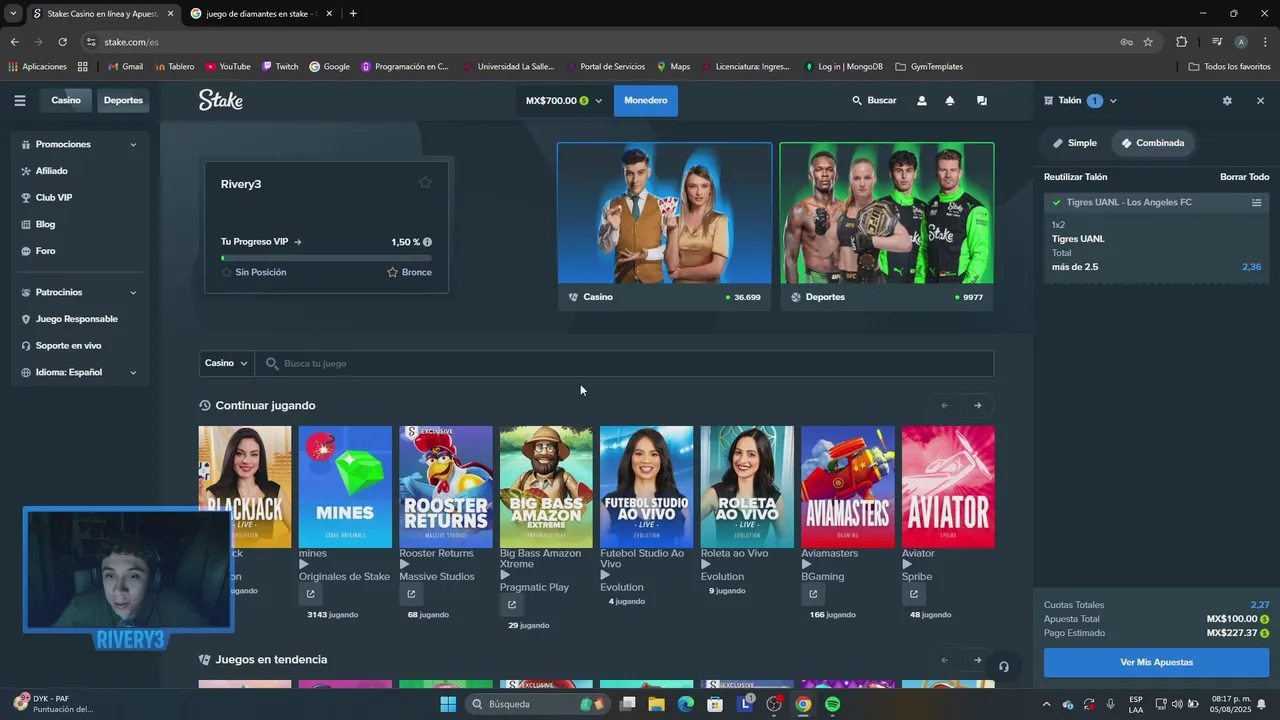Open external link icon under Aviamasters

pyautogui.click(x=813, y=594)
